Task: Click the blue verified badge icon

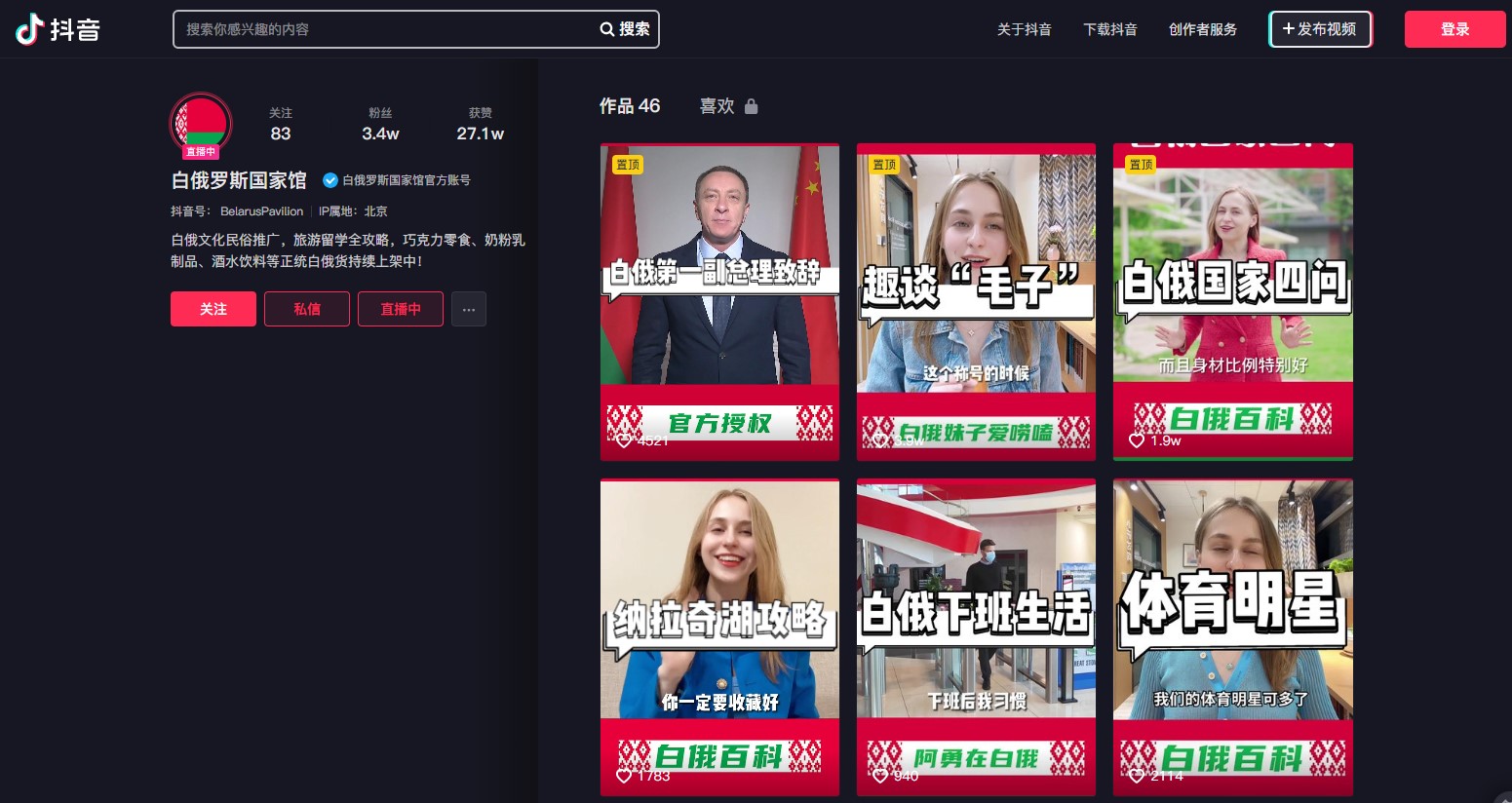Action: pos(330,180)
